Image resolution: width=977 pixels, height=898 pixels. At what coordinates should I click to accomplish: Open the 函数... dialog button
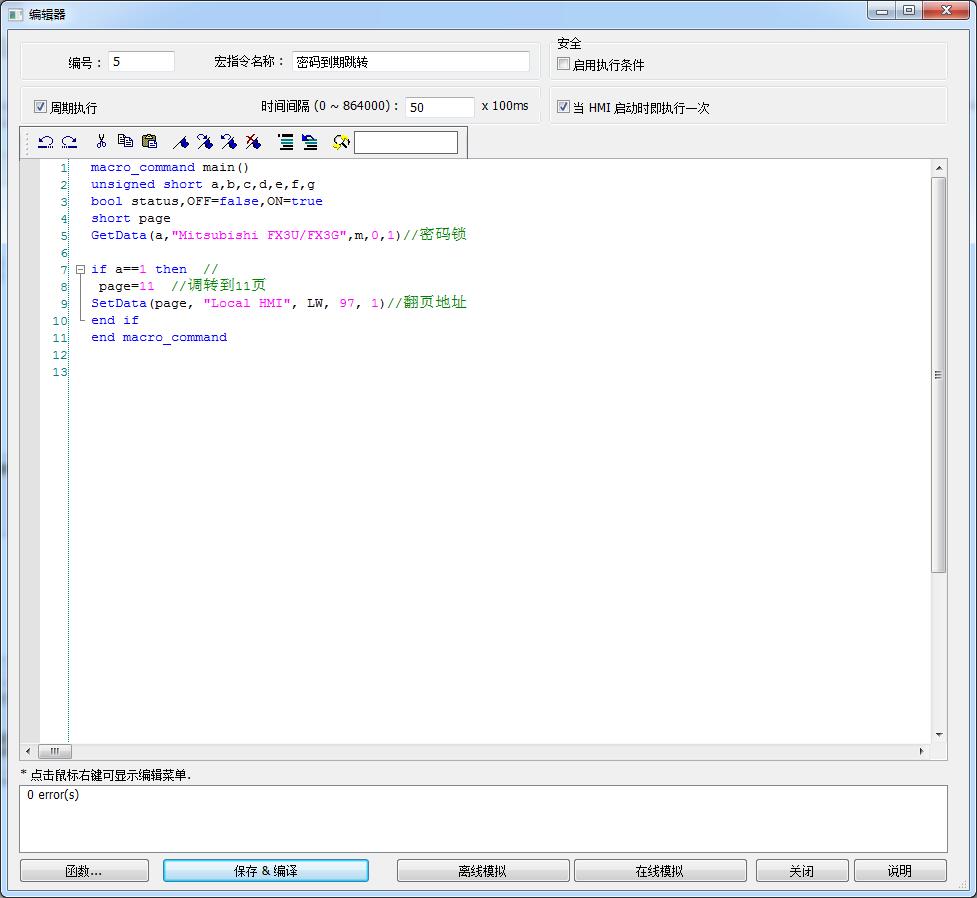[84, 871]
